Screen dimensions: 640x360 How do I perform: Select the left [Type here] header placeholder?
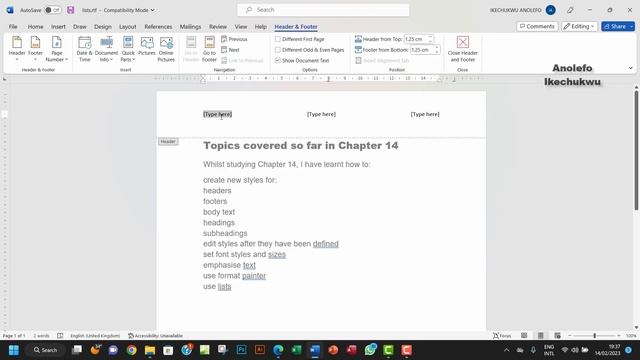coord(218,114)
